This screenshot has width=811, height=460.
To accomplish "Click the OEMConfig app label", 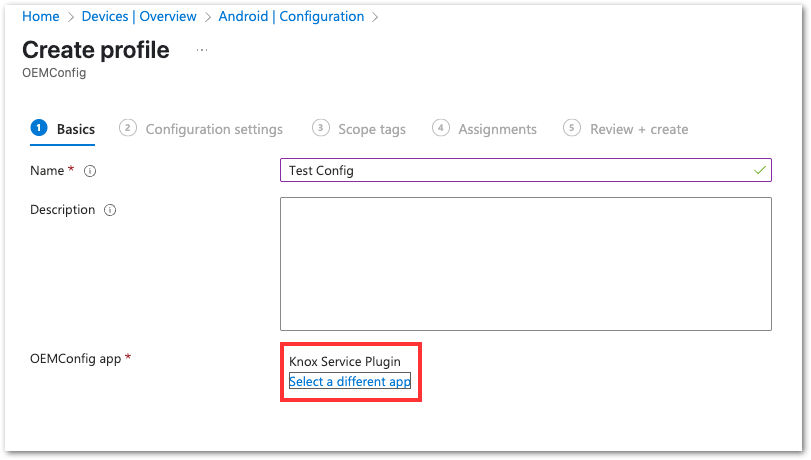I will 76,359.
